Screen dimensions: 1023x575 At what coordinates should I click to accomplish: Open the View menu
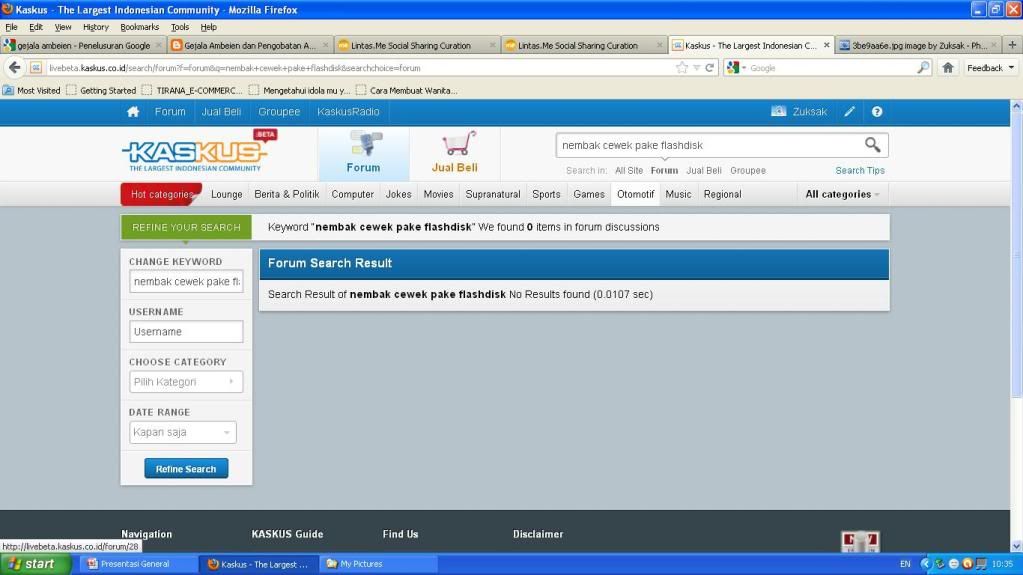(x=63, y=27)
